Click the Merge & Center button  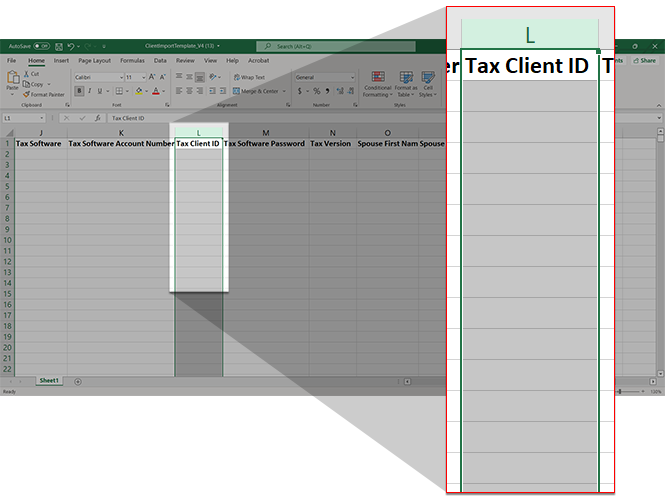pos(256,91)
